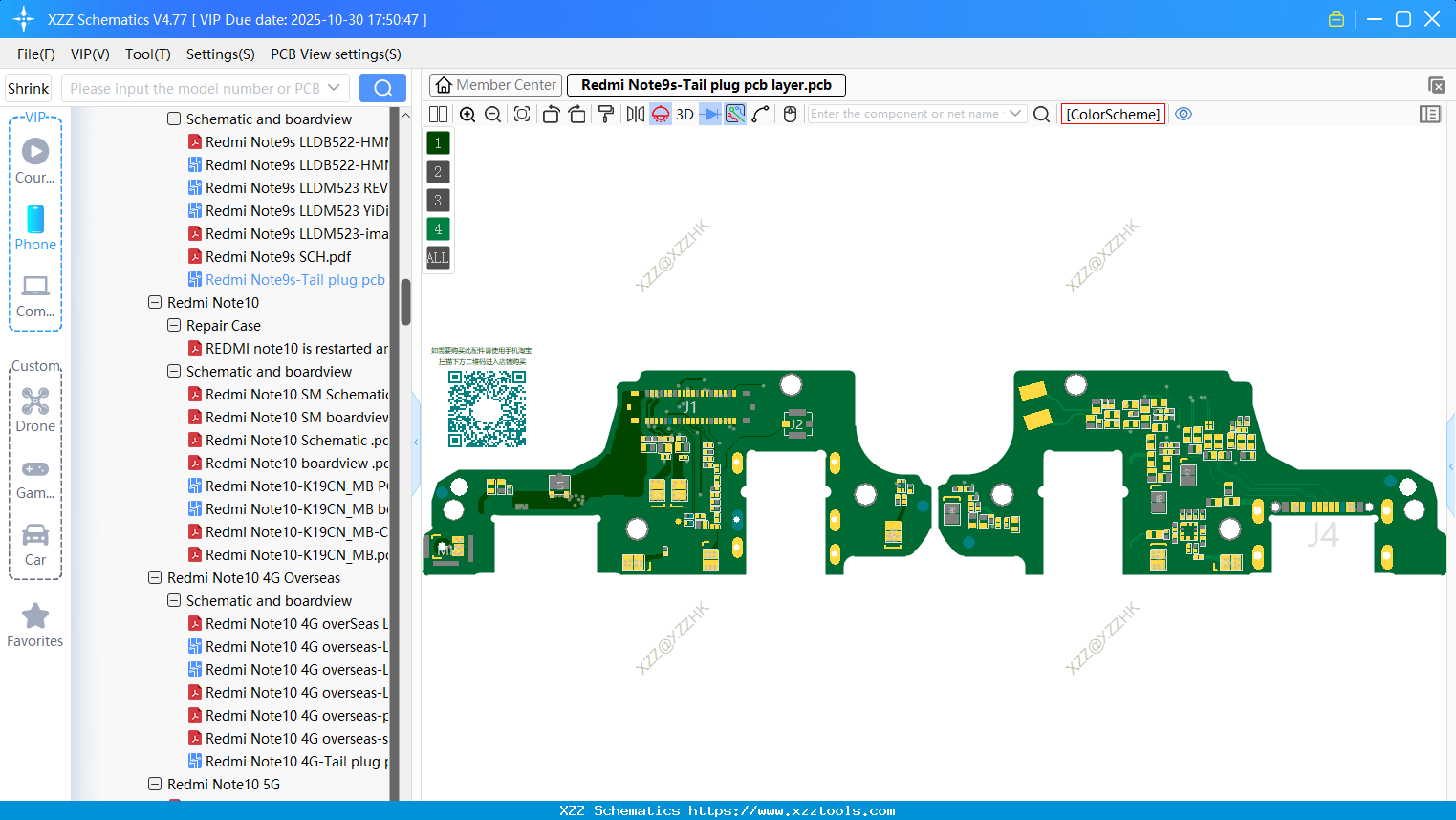The image size is (1456, 820).
Task: Show PCB layer 2
Action: (438, 172)
